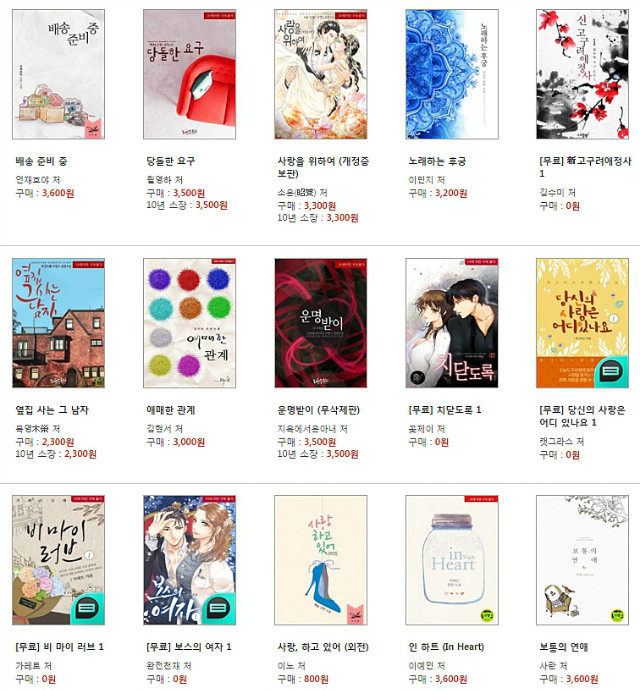The height and width of the screenshot is (691, 640).
Task: Click the 인 하트 (In Heart) title
Action: coord(446,647)
